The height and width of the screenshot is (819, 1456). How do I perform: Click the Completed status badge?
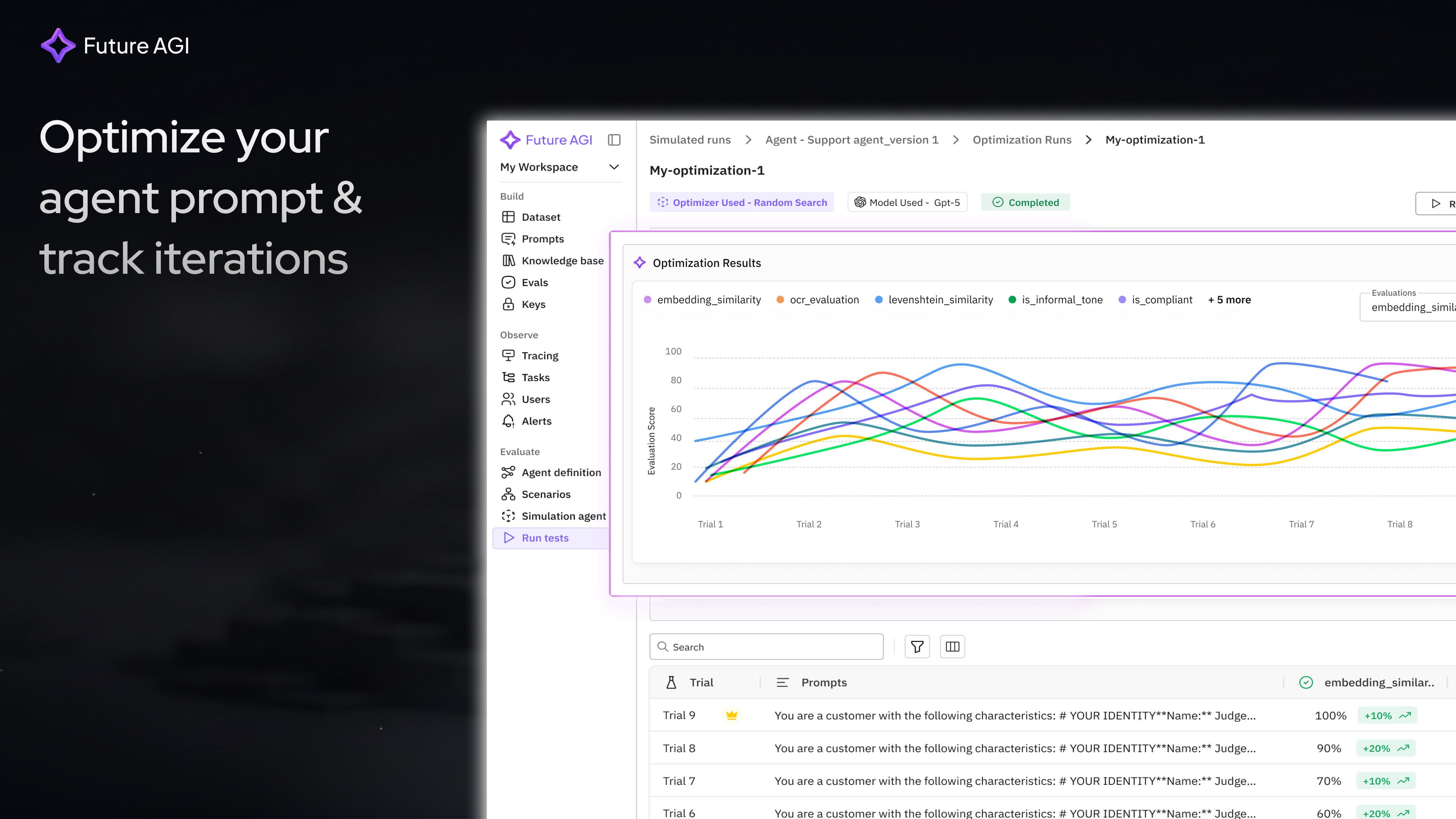[1025, 202]
